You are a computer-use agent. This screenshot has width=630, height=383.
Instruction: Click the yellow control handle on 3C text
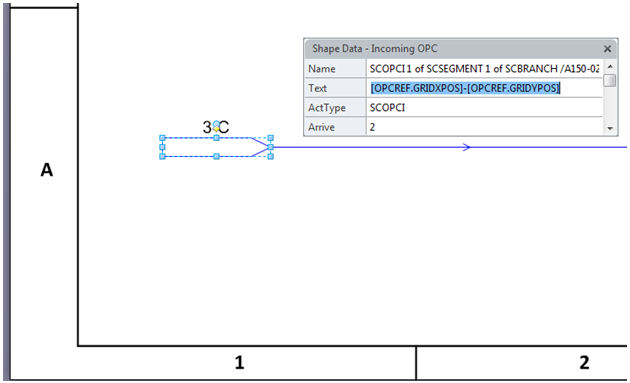(x=216, y=129)
